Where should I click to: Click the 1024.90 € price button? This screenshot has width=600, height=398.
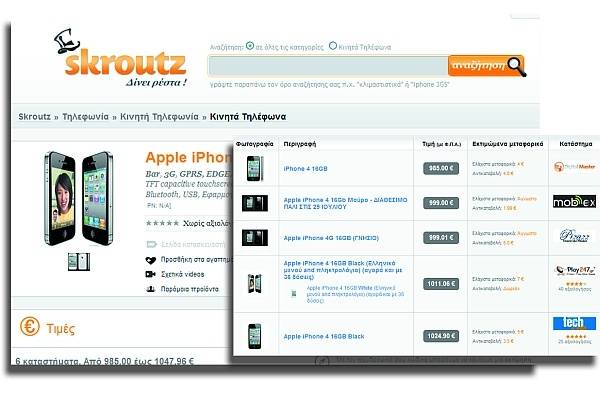click(x=441, y=336)
